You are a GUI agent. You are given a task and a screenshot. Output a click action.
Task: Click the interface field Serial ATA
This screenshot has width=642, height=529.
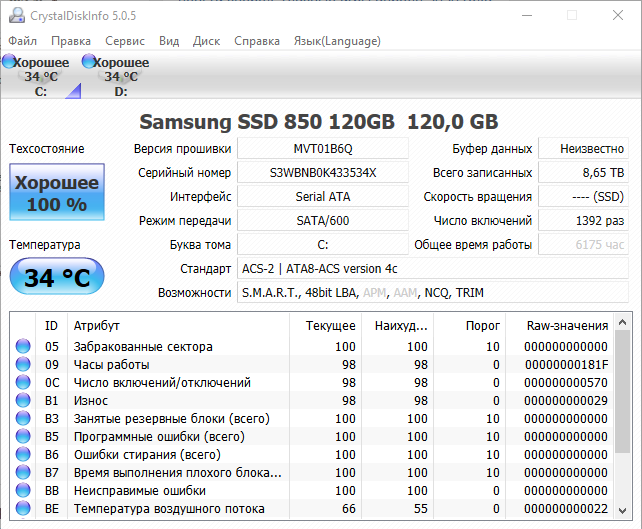pyautogui.click(x=323, y=197)
